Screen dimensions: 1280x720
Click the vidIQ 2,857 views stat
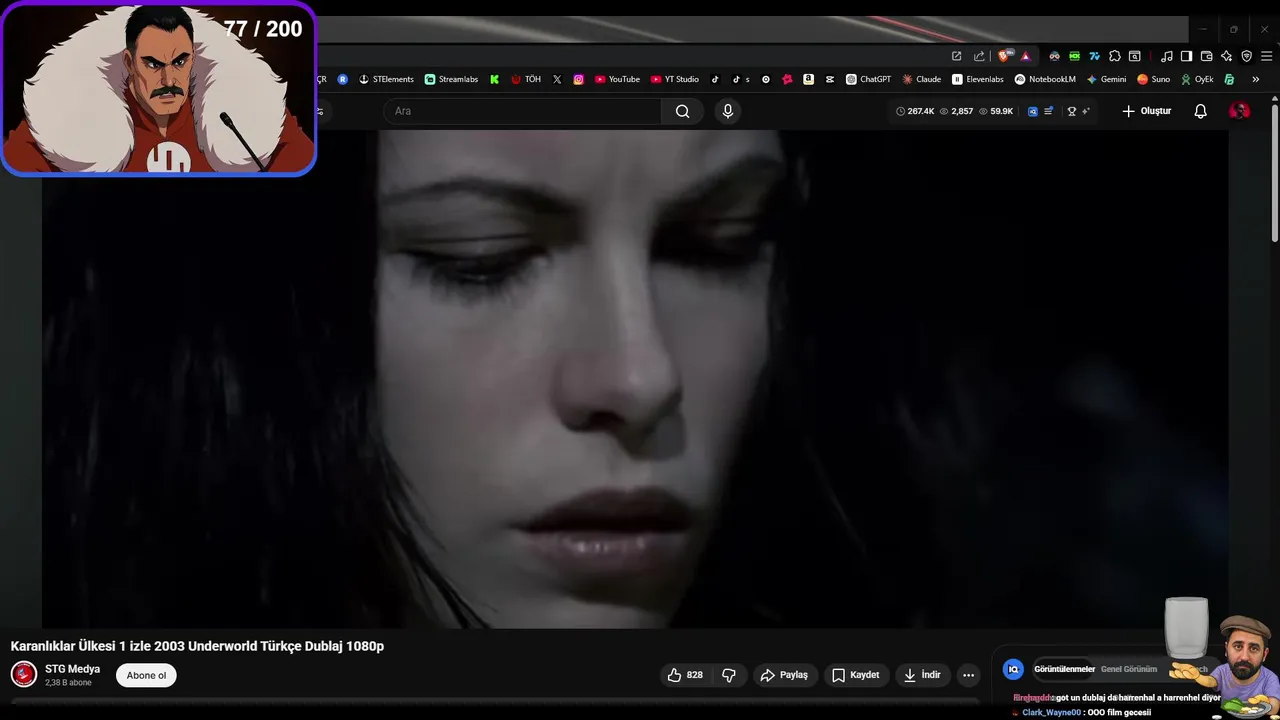(x=957, y=111)
